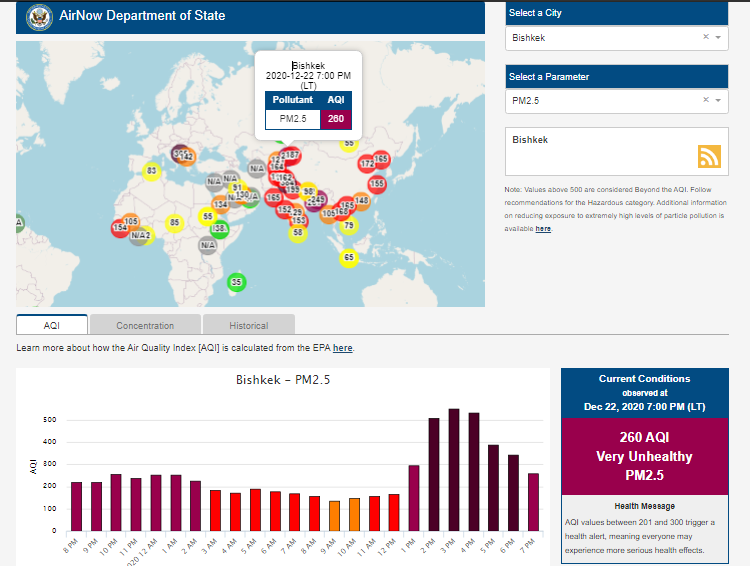Expand the Select a City dropdown arrow
Viewport: 750px width, 566px height.
click(x=718, y=38)
